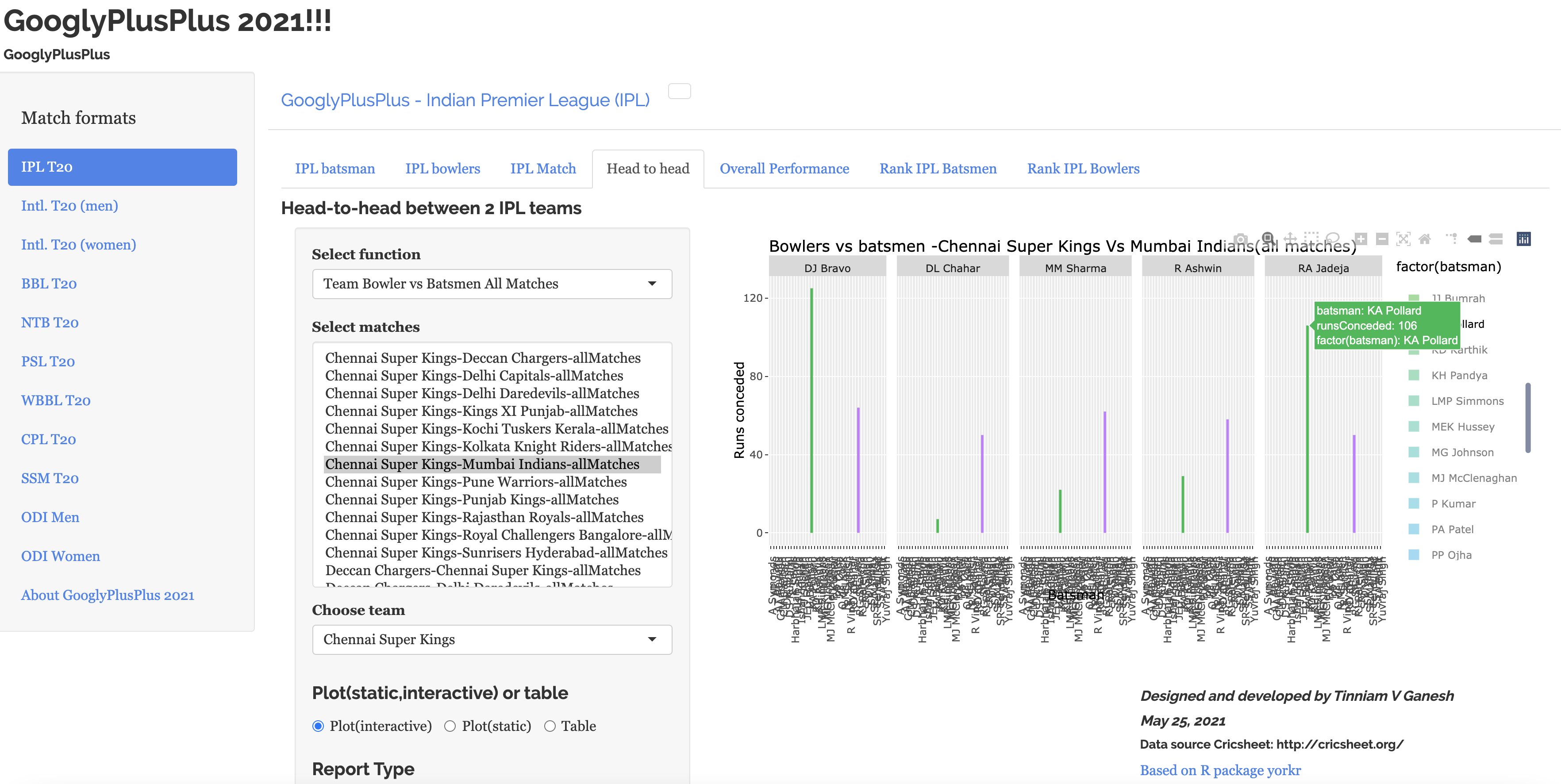Toggle KH Pandya legend color swatch

coord(1414,375)
